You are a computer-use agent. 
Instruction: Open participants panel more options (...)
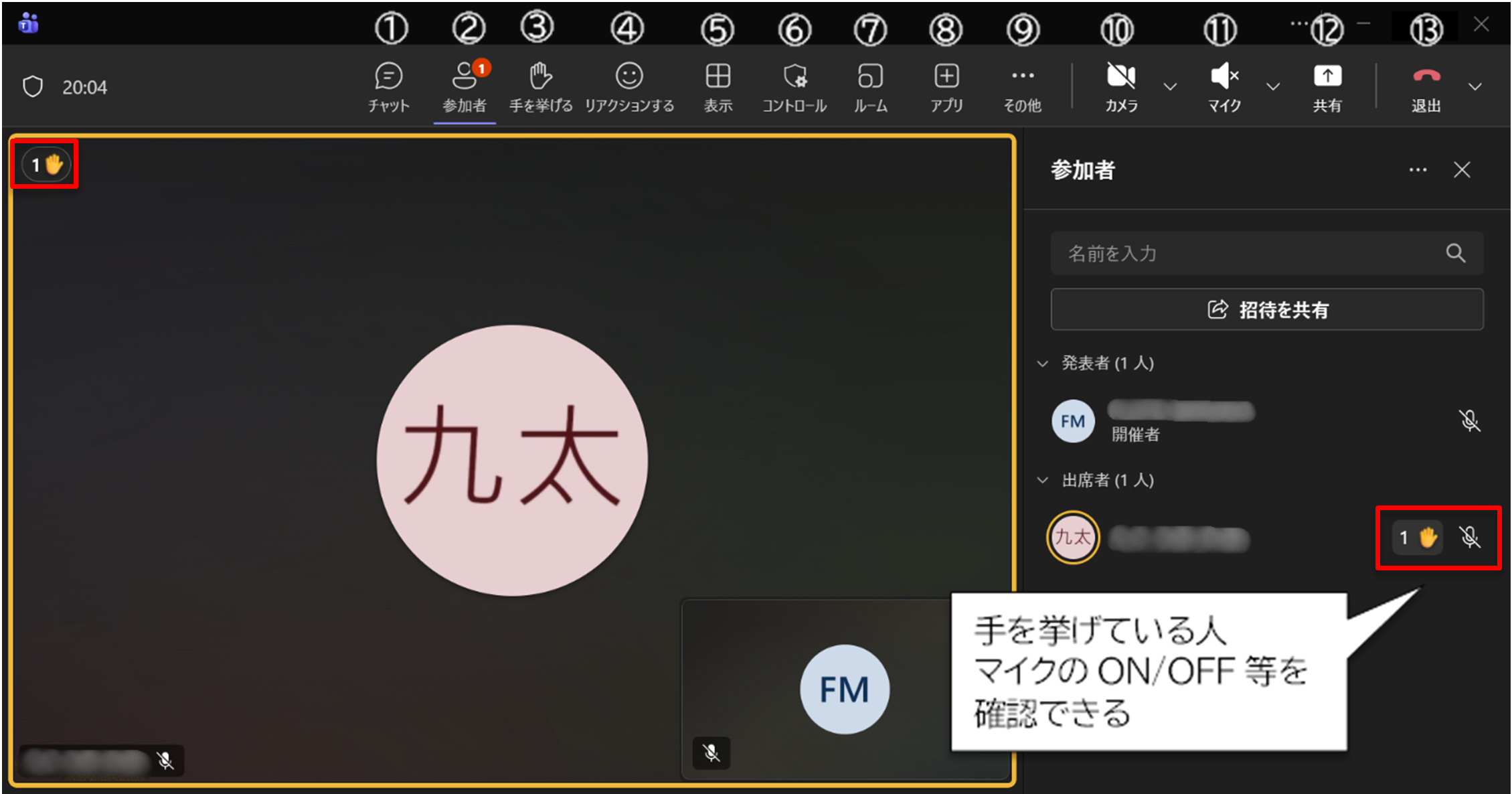[1418, 170]
